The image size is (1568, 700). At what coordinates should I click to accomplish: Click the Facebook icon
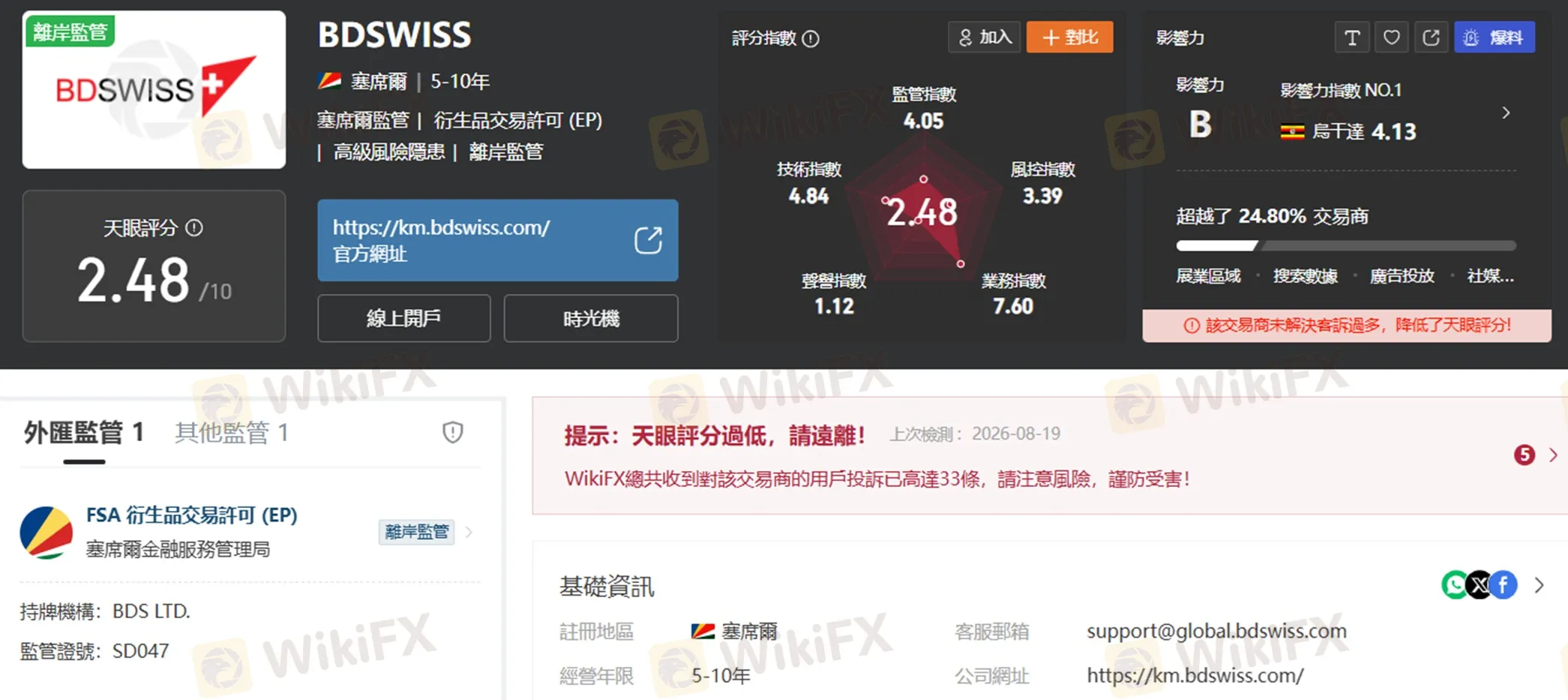[x=1504, y=585]
